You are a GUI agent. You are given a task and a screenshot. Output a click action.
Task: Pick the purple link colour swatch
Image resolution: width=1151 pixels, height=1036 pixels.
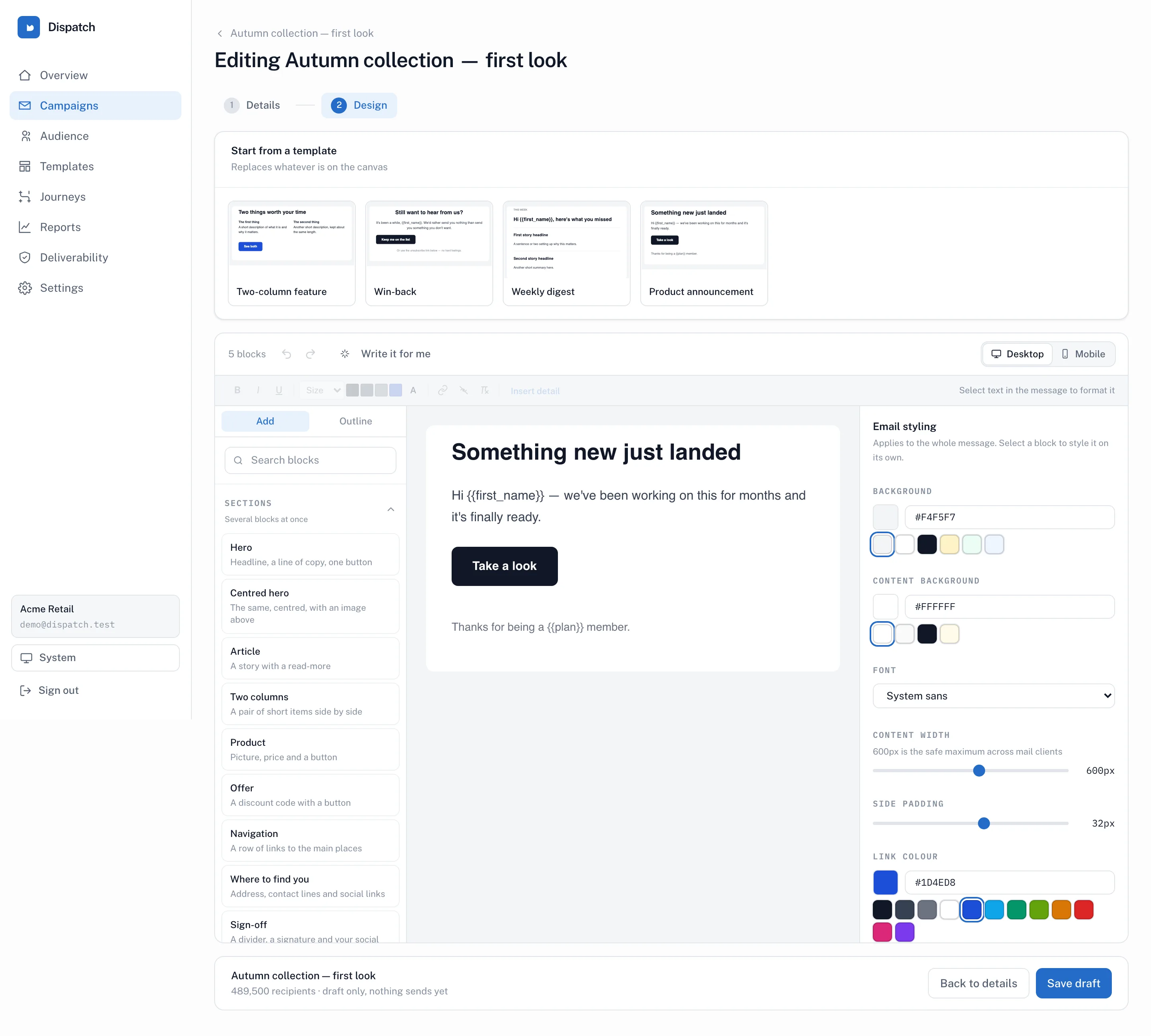click(904, 932)
